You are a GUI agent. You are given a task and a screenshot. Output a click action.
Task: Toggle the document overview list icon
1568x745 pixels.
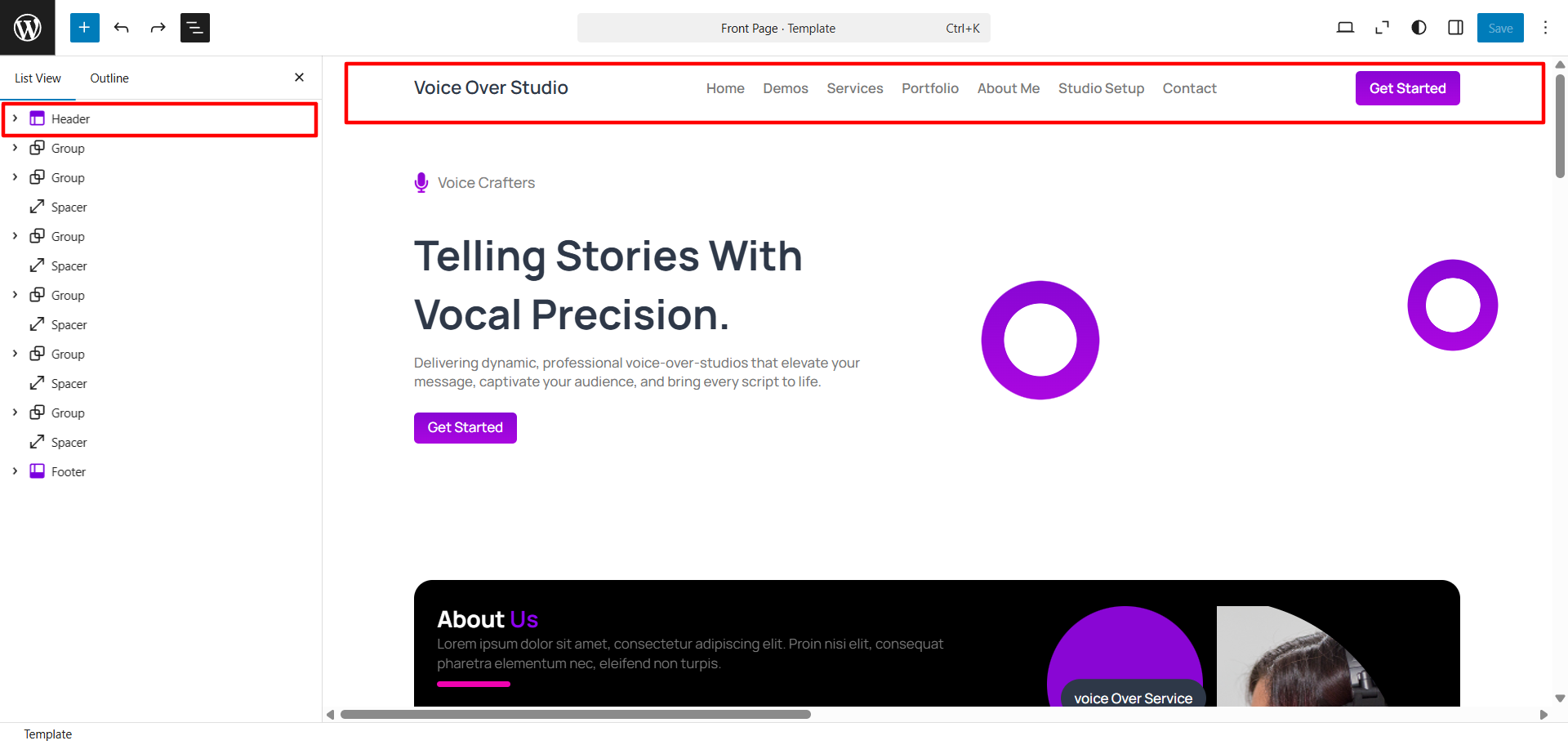tap(194, 28)
